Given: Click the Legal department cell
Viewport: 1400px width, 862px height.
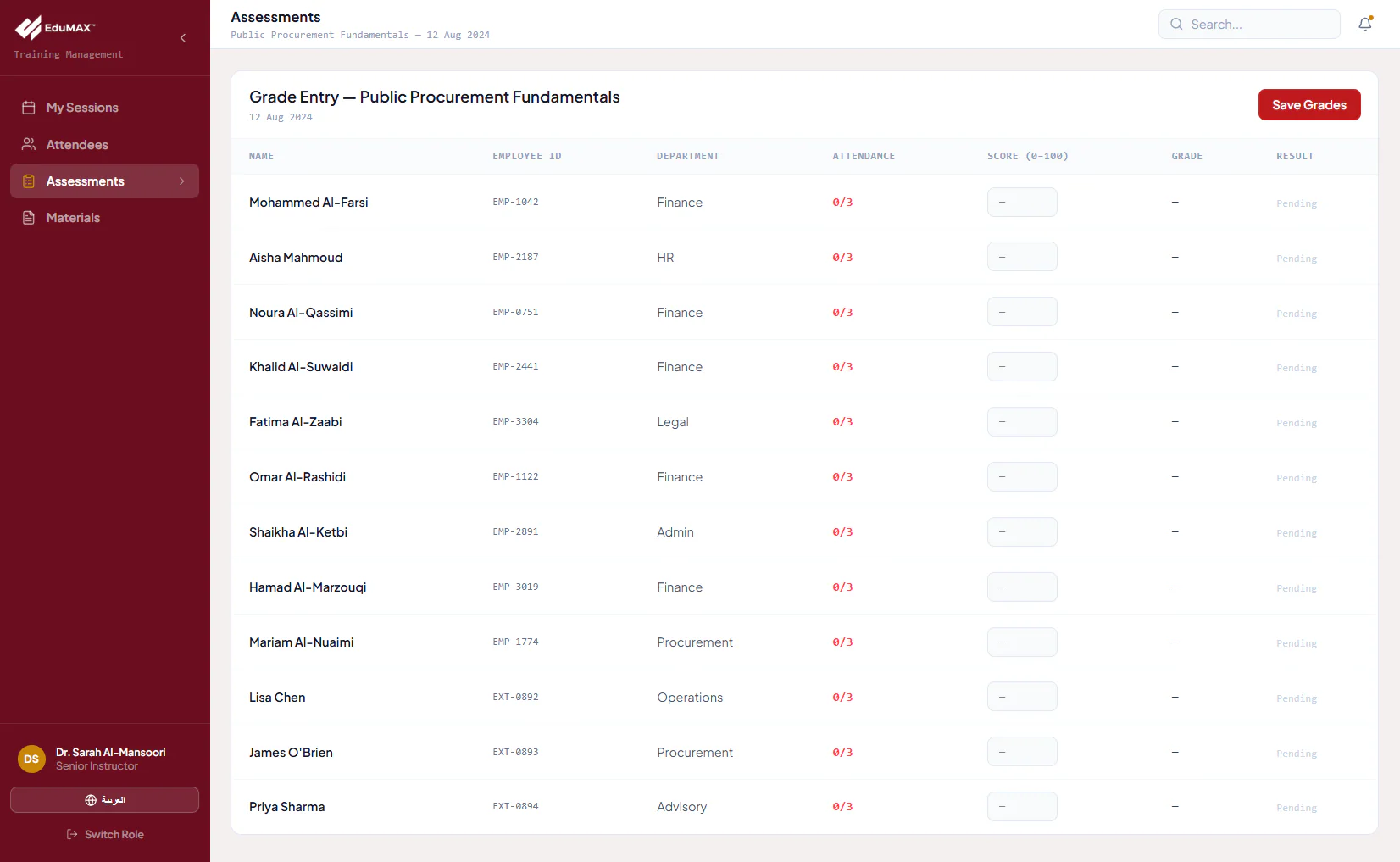Looking at the screenshot, I should [673, 422].
